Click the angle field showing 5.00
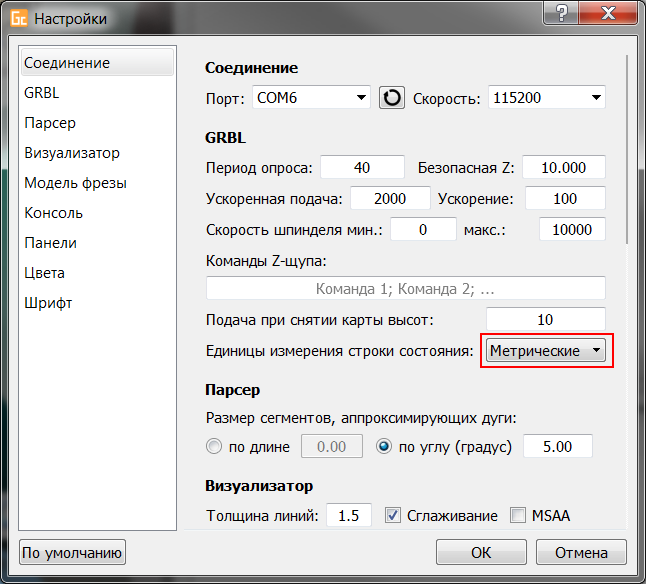 pos(558,446)
